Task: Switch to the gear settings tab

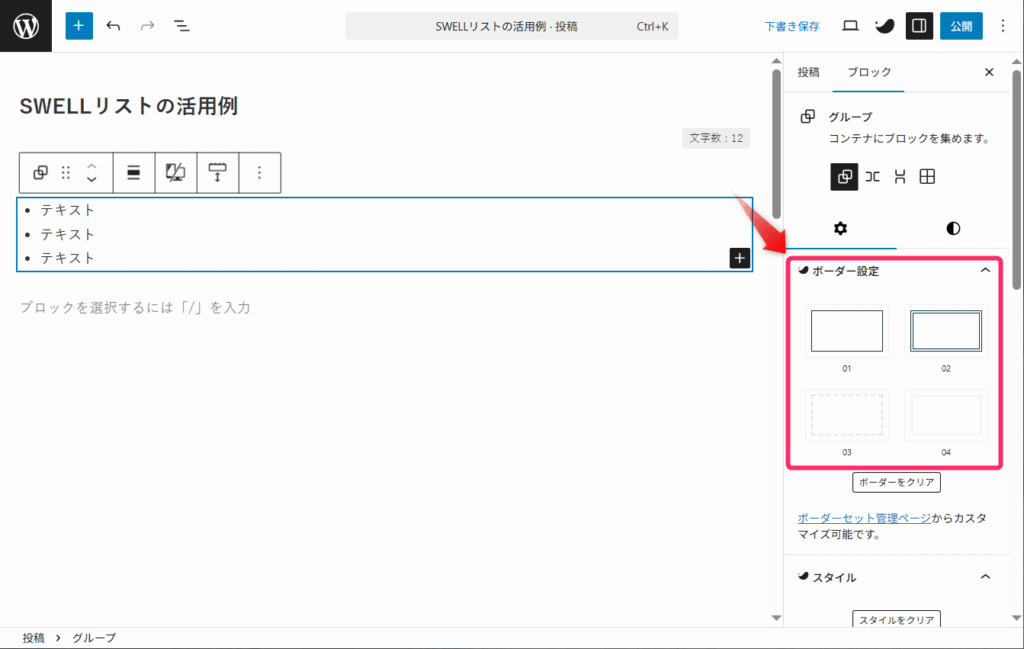Action: [x=840, y=229]
